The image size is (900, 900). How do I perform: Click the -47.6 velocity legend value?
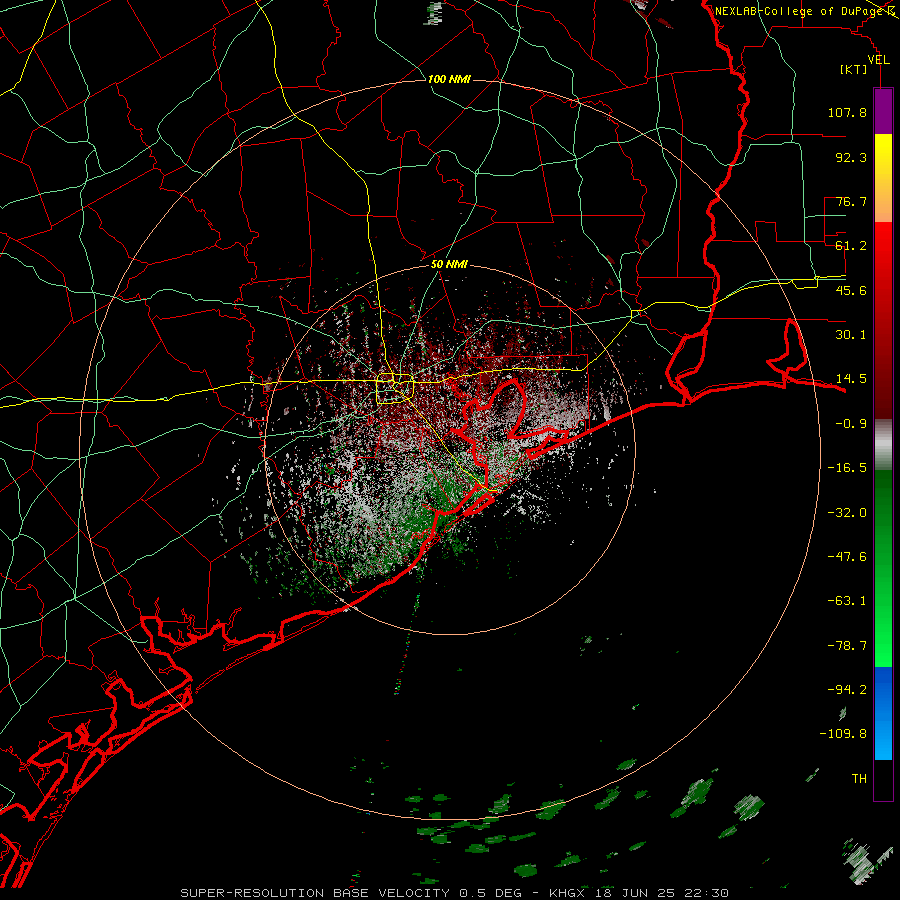(x=847, y=557)
